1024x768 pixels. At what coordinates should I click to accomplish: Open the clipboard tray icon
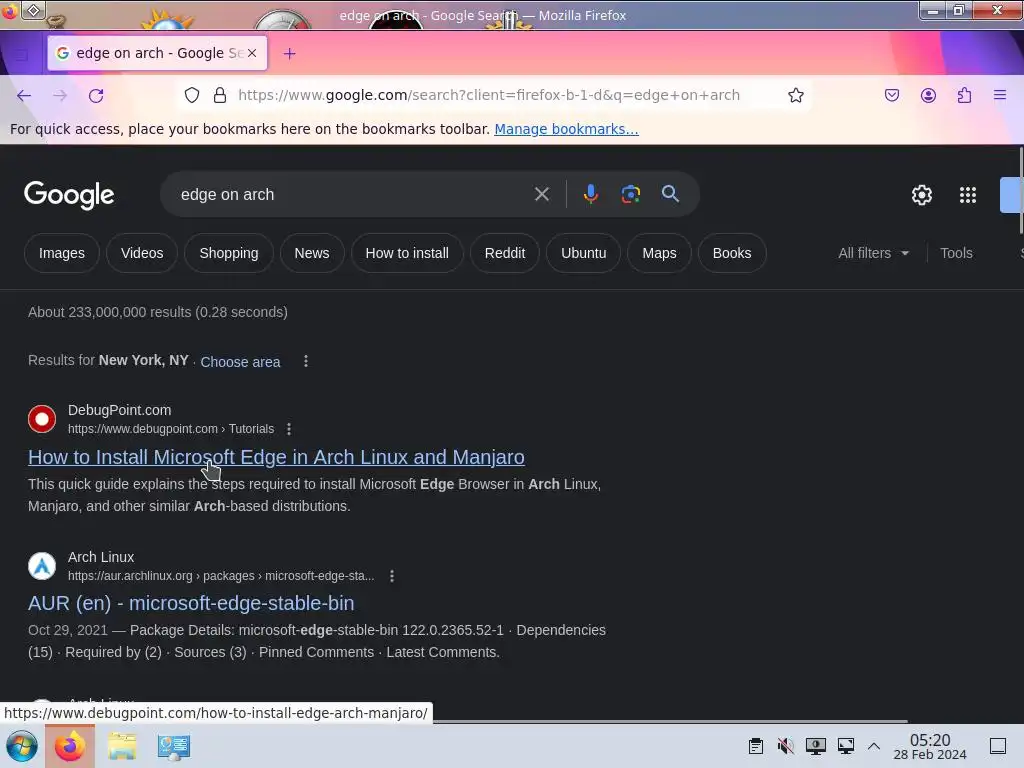click(x=756, y=746)
